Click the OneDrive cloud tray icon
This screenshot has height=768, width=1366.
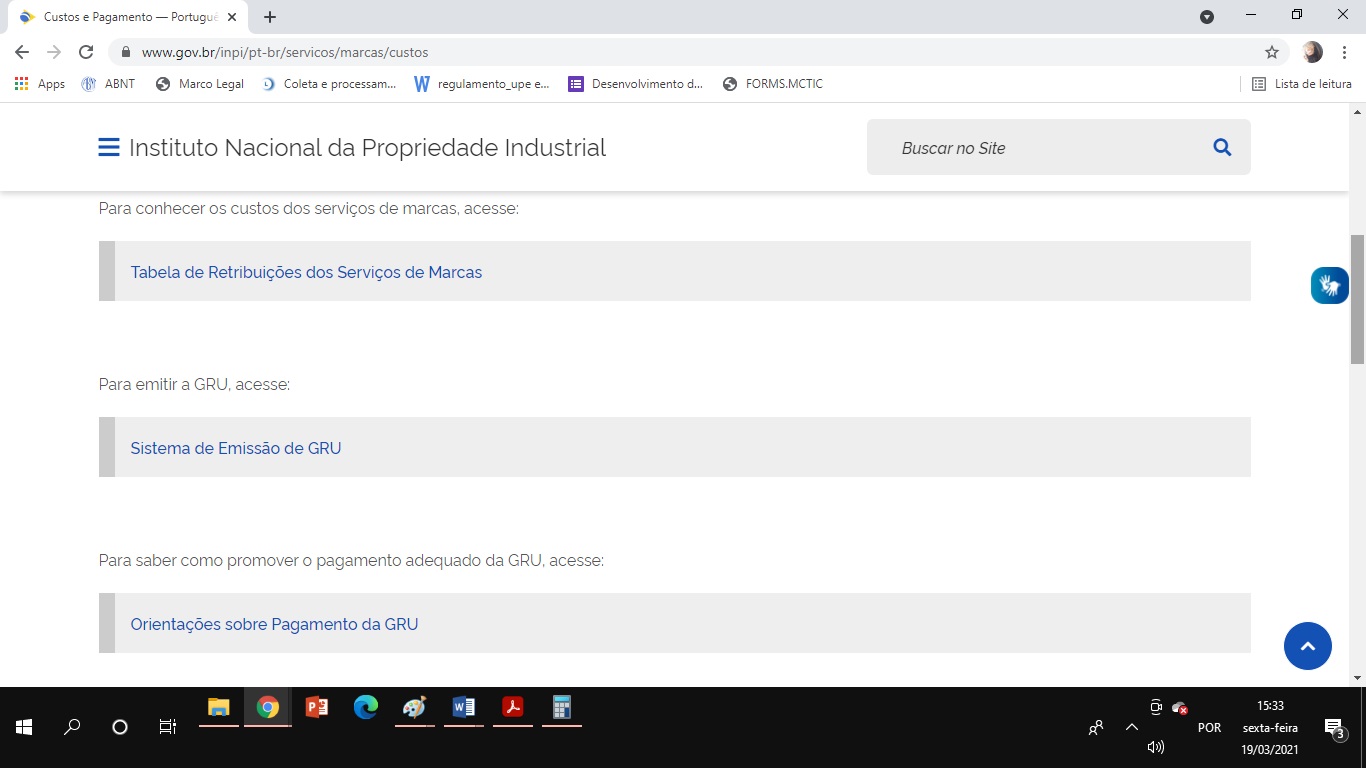(1180, 707)
